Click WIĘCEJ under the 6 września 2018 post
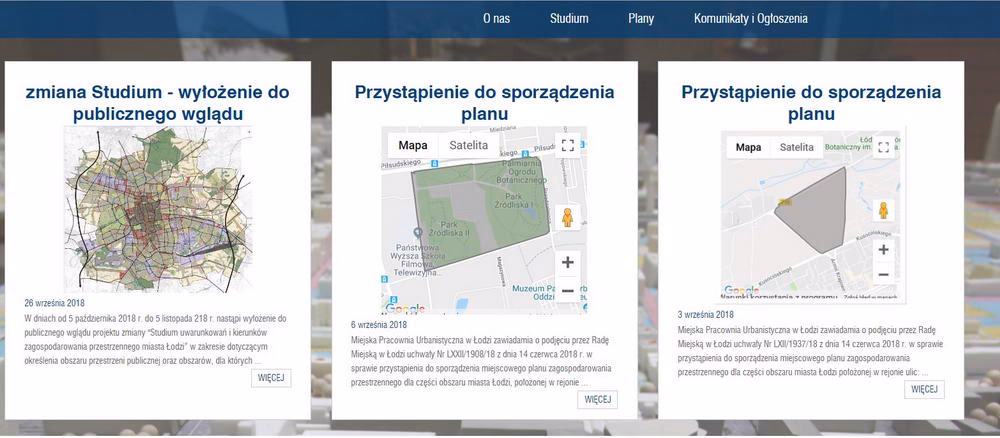Screen dimensions: 1000x438 coord(598,400)
